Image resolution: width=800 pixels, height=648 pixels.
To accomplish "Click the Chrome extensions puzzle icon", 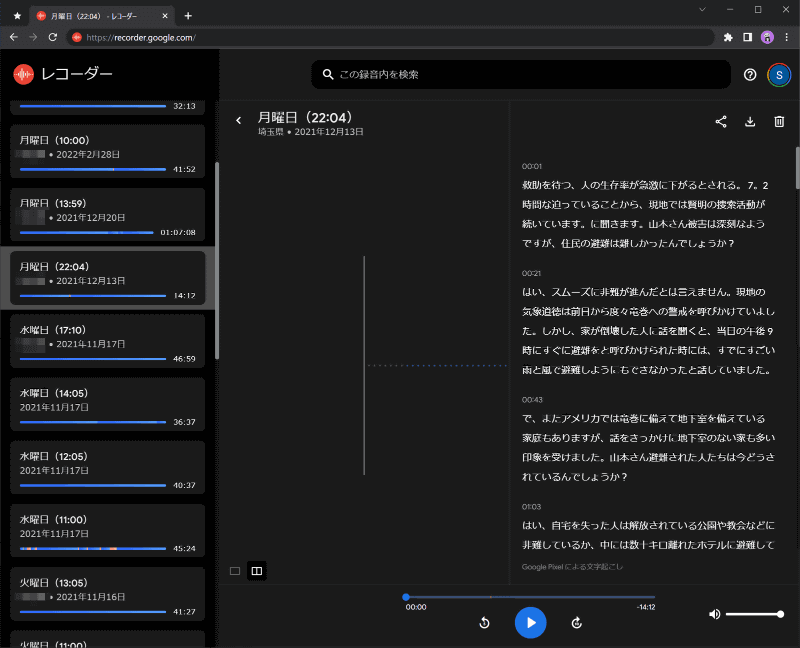I will tap(728, 37).
